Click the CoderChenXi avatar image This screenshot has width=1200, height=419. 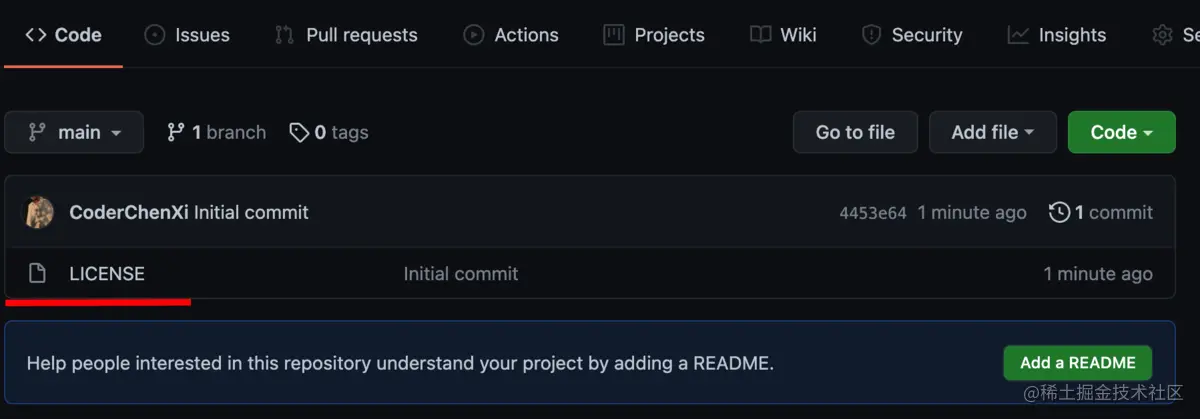[39, 213]
